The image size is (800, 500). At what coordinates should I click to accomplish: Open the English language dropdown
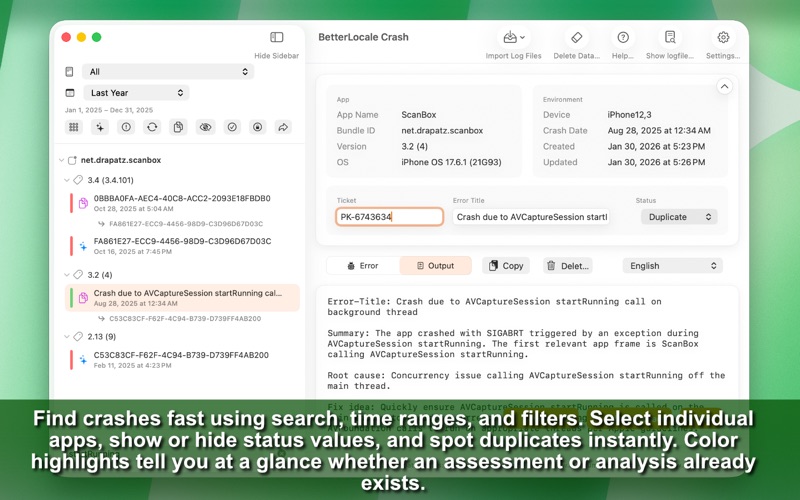click(x=672, y=266)
